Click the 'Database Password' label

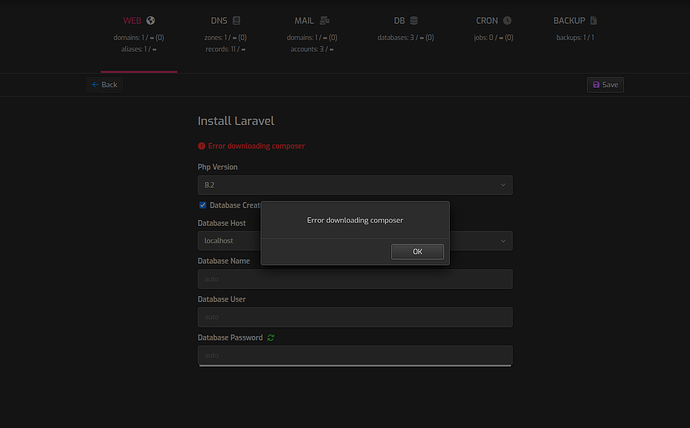tap(230, 337)
